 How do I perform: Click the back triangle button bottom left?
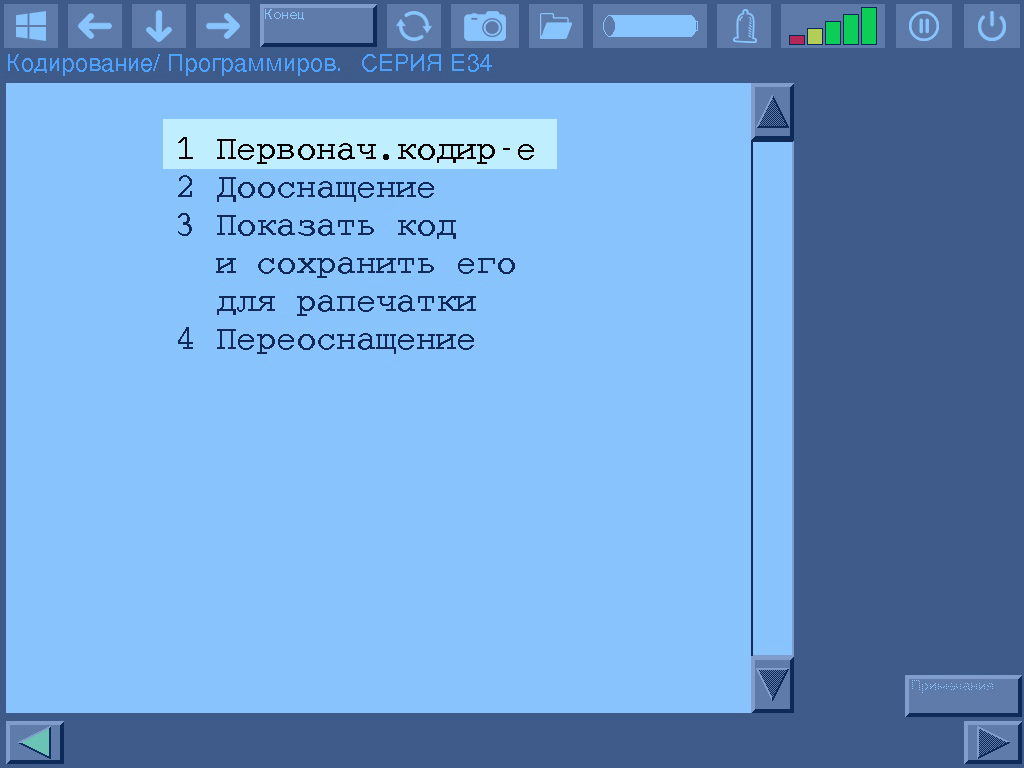coord(33,742)
